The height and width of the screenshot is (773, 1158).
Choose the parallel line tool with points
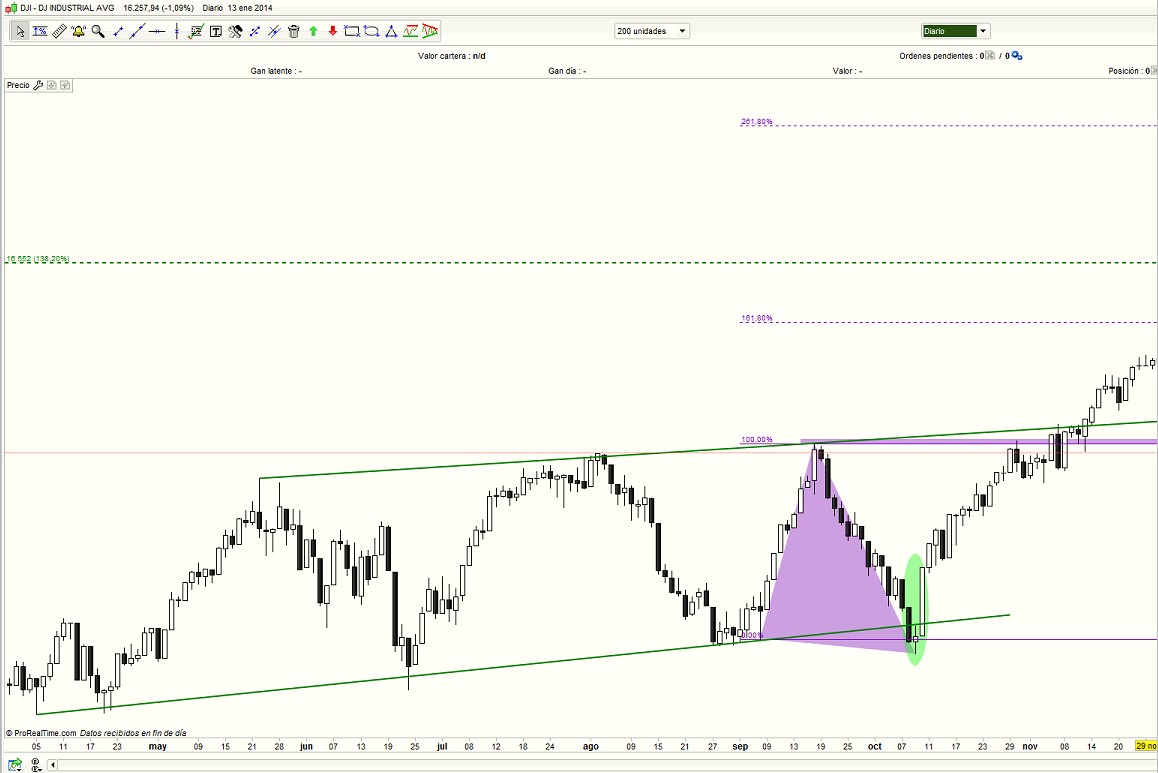(x=255, y=31)
